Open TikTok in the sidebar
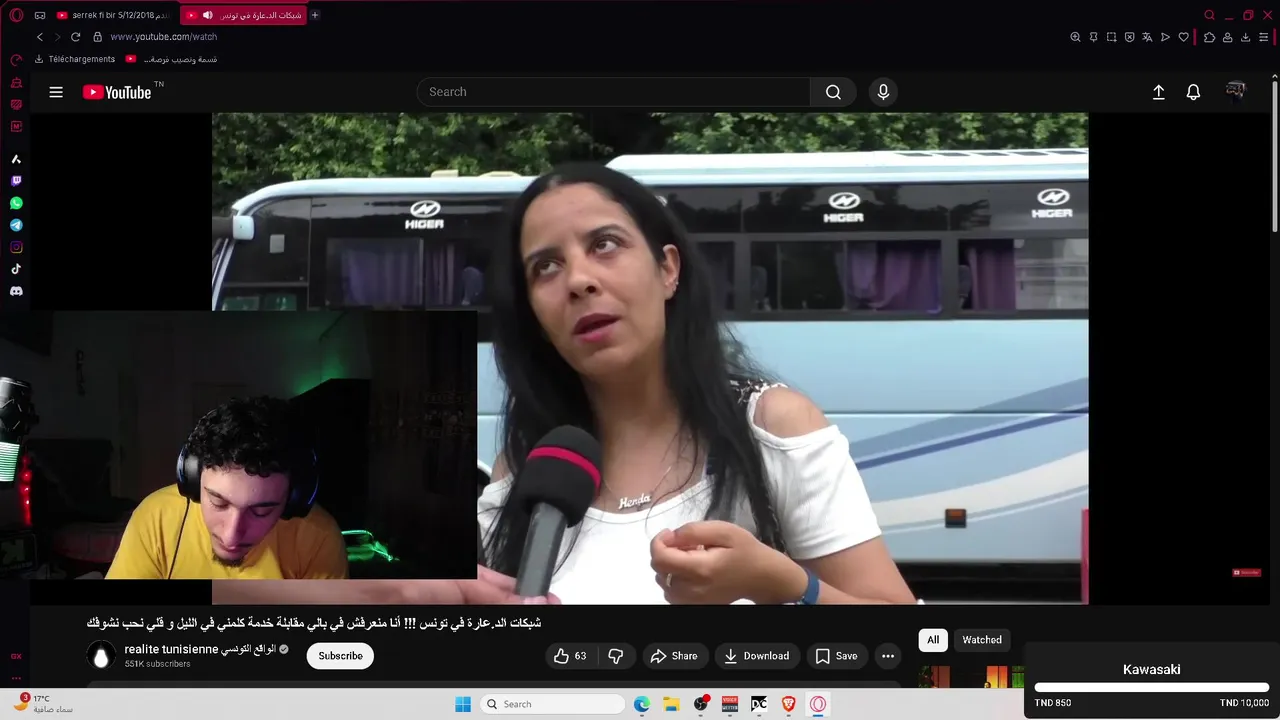 pos(16,269)
